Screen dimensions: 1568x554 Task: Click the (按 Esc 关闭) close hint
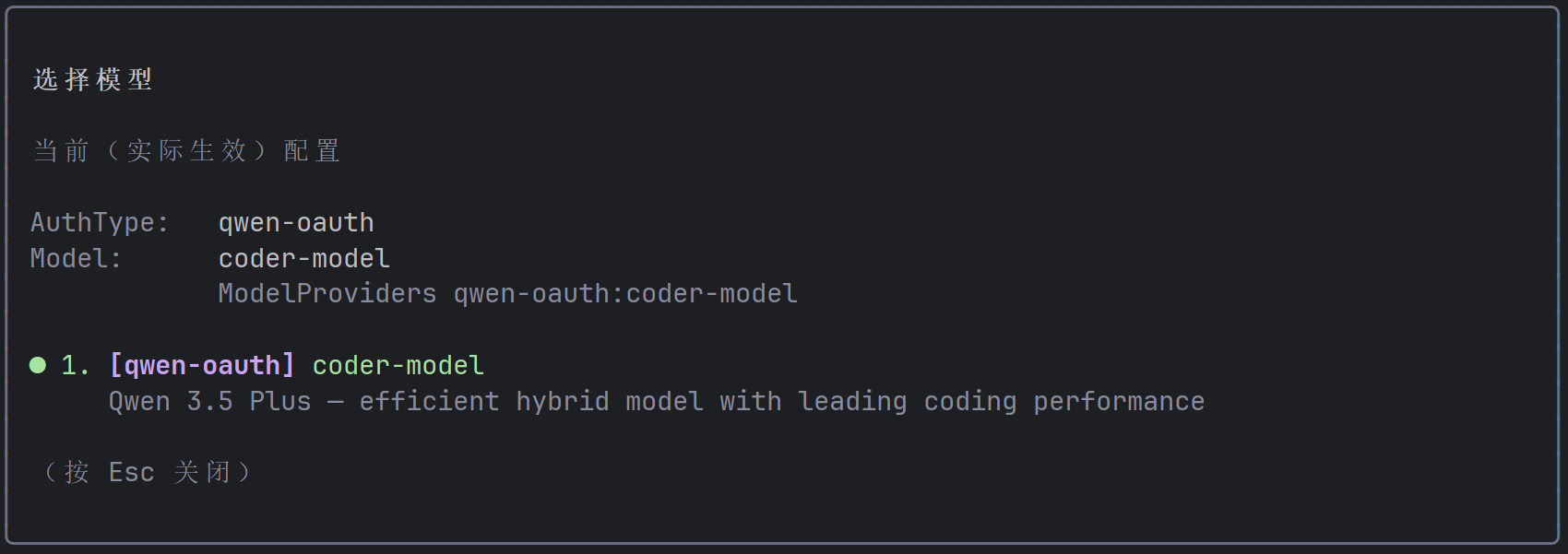tap(148, 472)
